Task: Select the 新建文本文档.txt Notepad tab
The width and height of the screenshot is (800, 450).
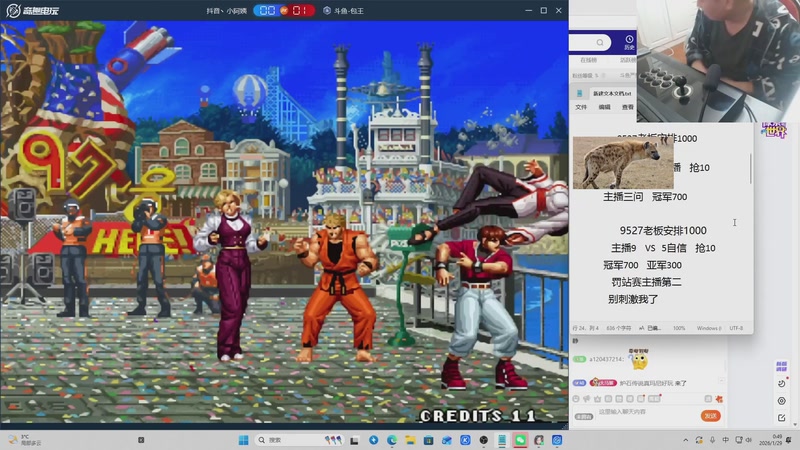Action: click(x=612, y=93)
